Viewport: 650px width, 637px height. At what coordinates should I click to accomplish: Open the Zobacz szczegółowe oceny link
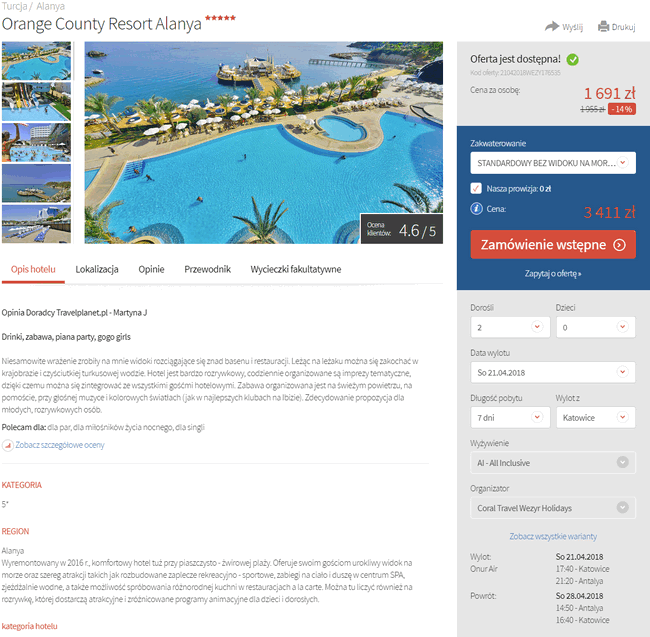click(x=60, y=445)
